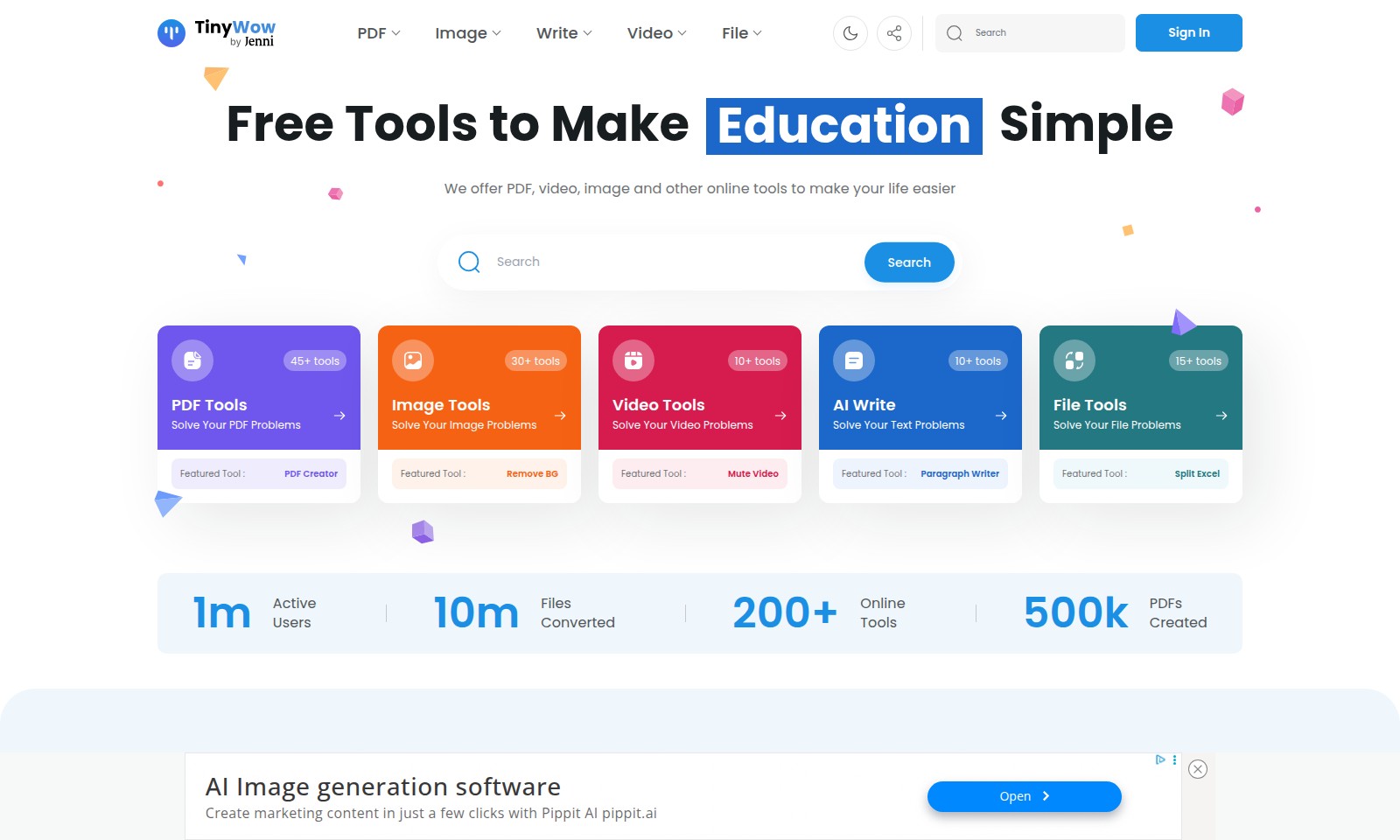Click the Image Tools picture icon

click(x=413, y=360)
